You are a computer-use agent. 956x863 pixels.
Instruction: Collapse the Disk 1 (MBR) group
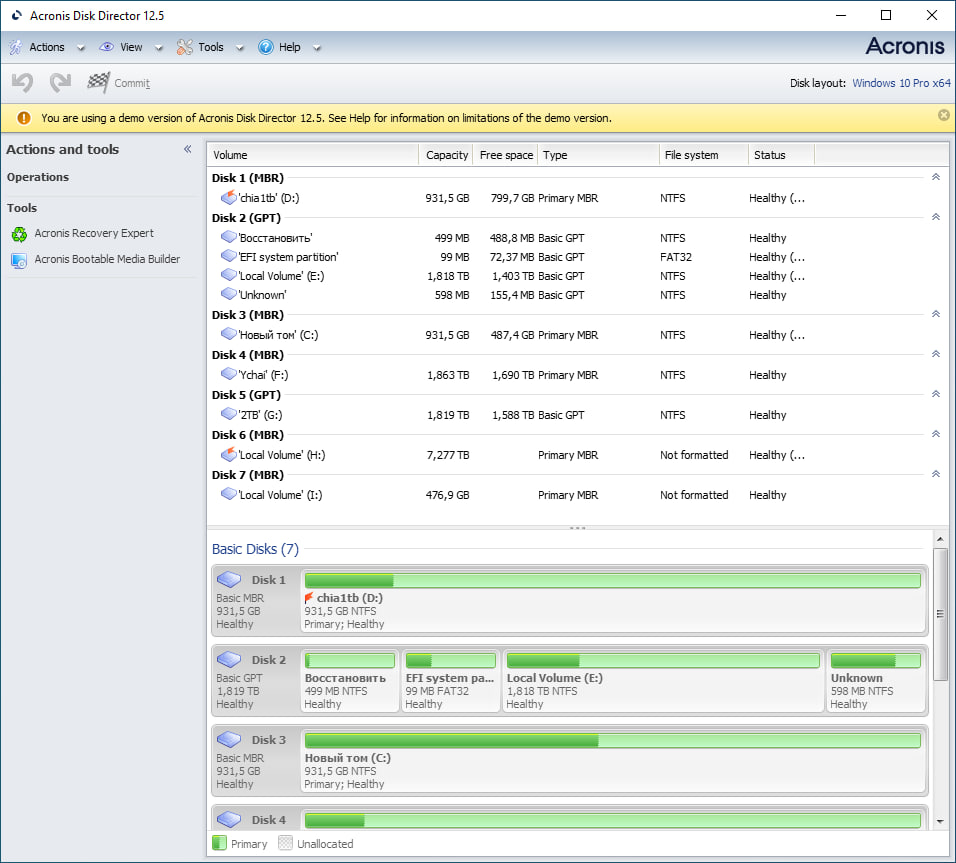point(936,177)
